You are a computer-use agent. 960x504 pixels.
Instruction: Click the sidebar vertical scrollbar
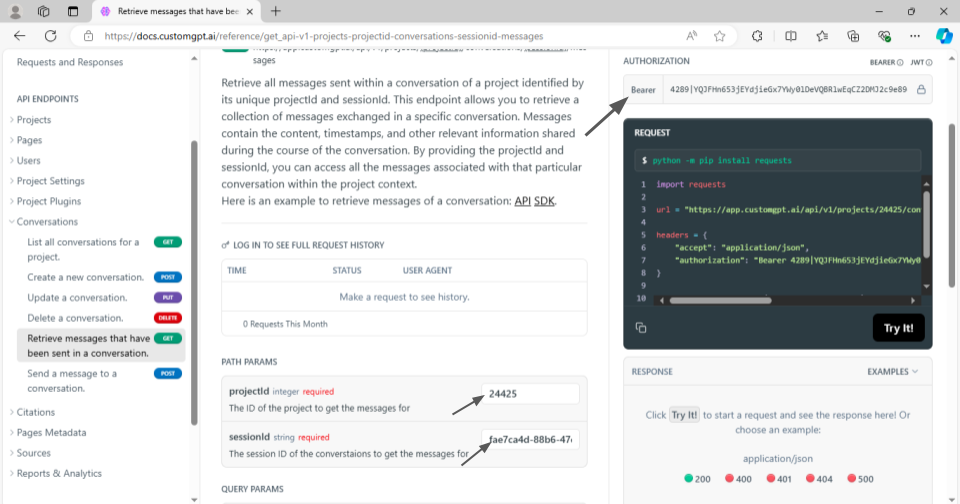point(194,282)
